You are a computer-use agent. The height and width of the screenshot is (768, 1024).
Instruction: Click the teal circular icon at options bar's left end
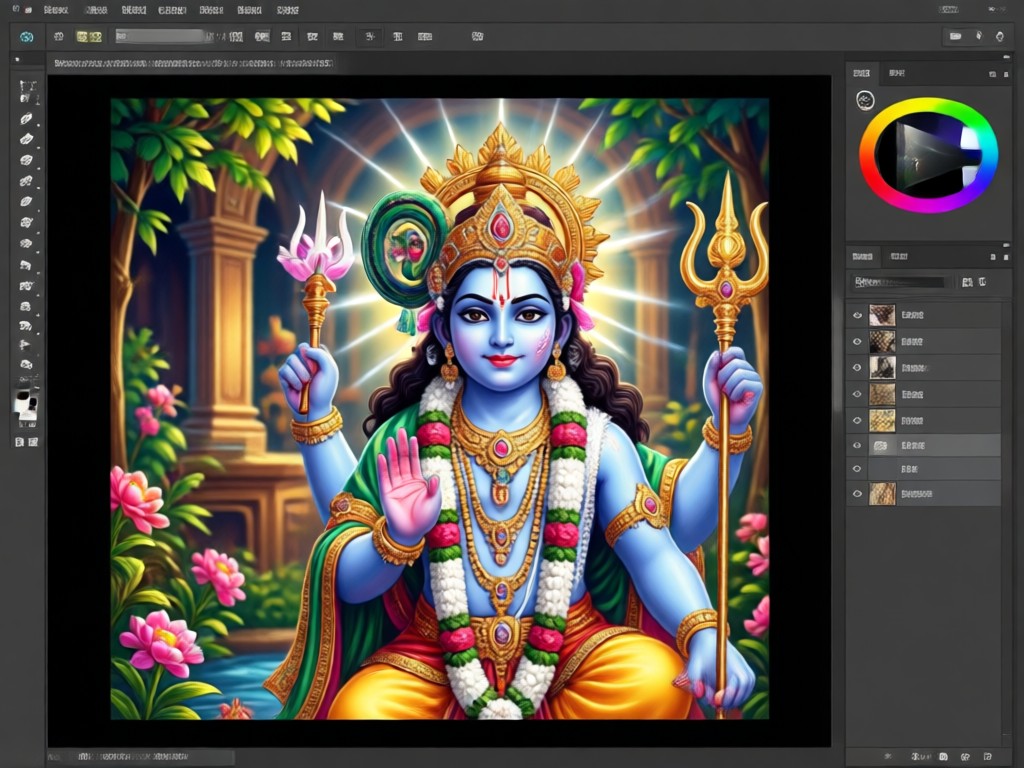click(x=27, y=37)
